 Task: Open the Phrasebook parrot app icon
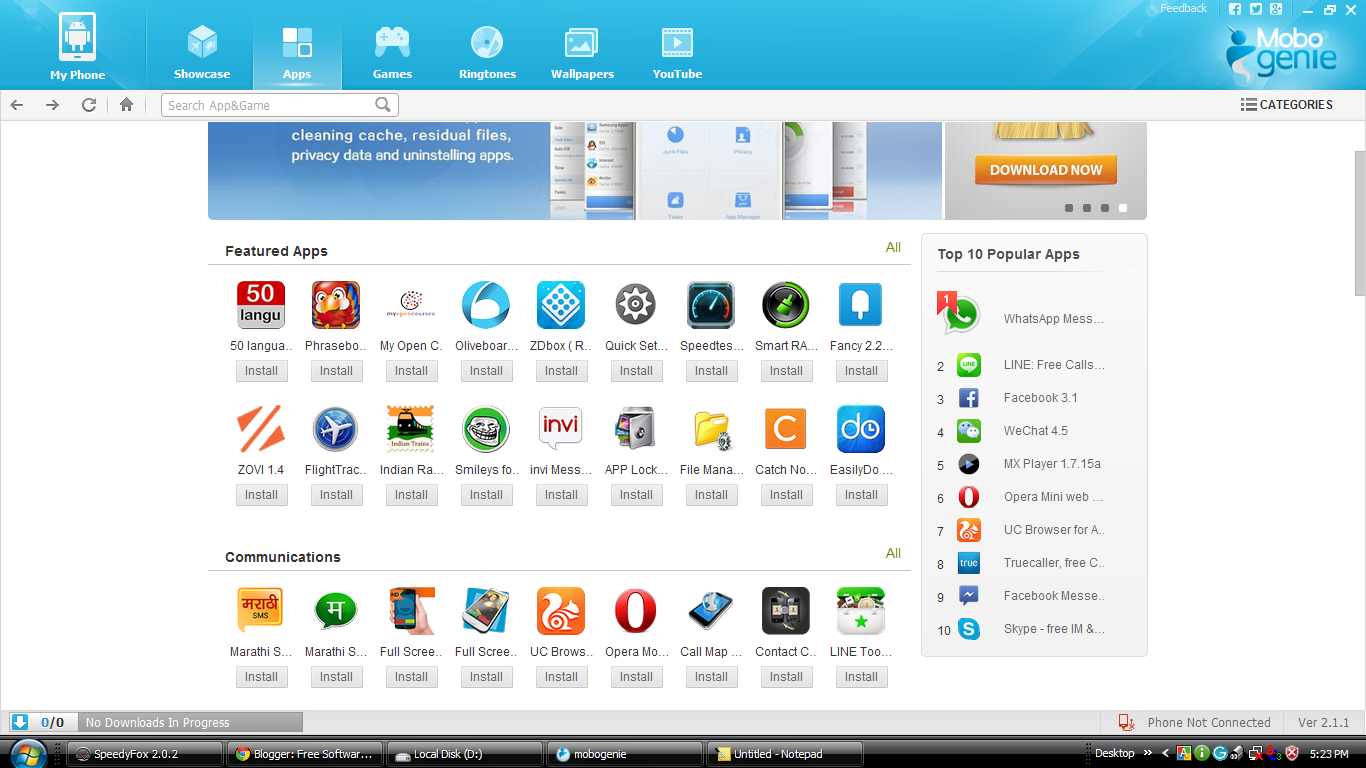click(336, 305)
